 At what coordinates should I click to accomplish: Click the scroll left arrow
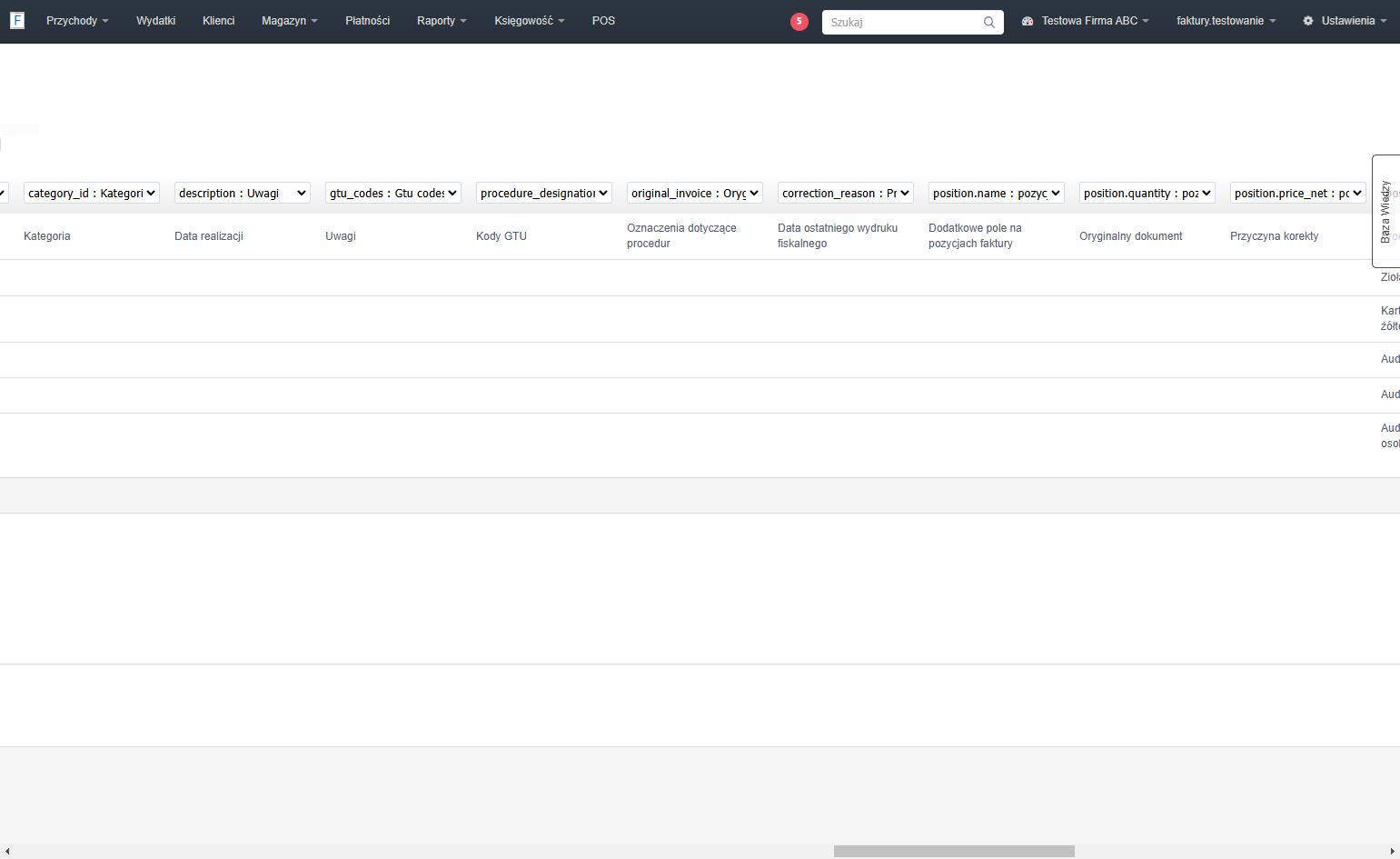(x=7, y=852)
